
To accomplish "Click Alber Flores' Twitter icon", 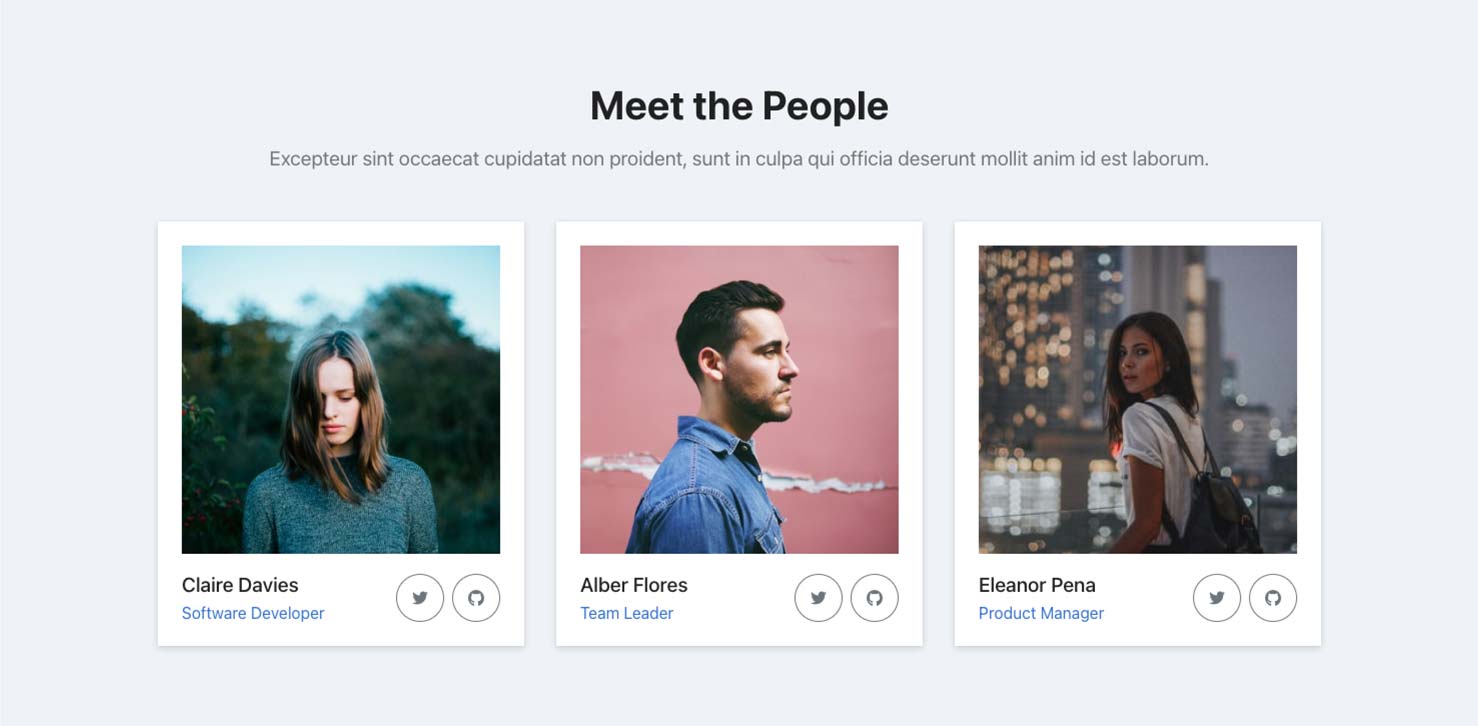I will (818, 598).
